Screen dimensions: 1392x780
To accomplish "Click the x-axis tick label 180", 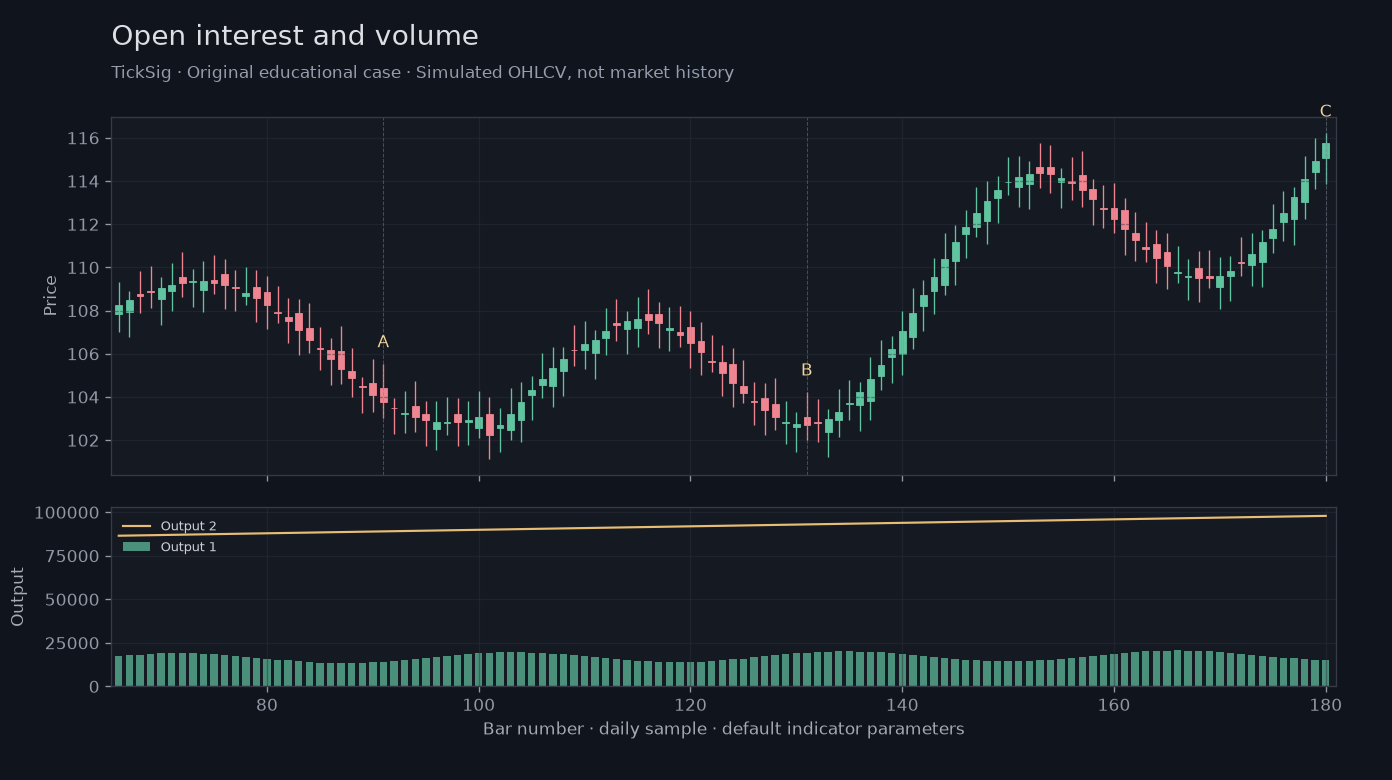I will coord(1326,704).
